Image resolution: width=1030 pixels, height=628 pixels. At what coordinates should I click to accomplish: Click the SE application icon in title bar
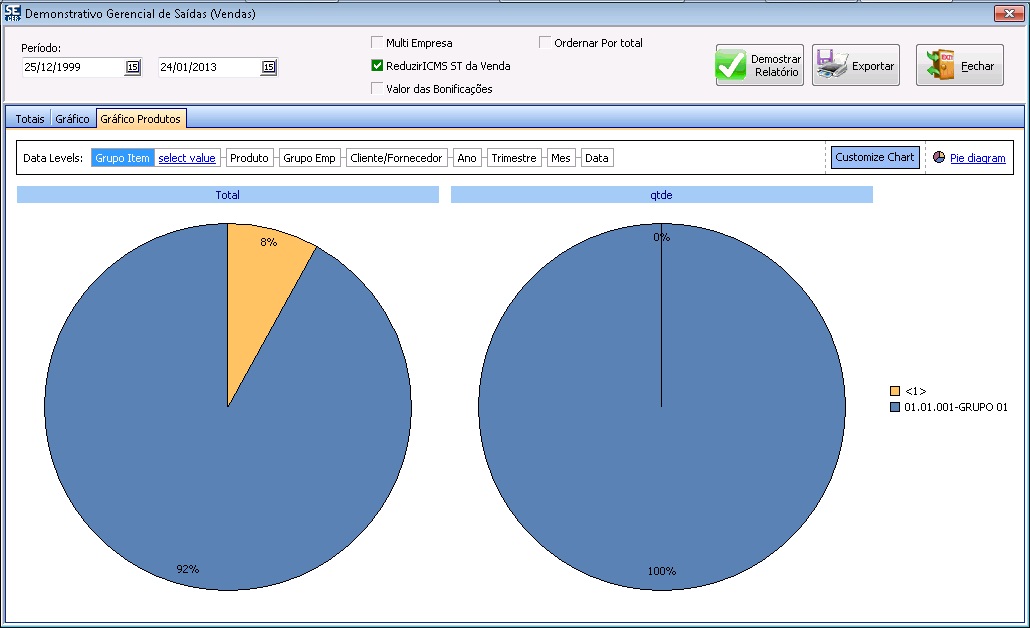tap(12, 13)
